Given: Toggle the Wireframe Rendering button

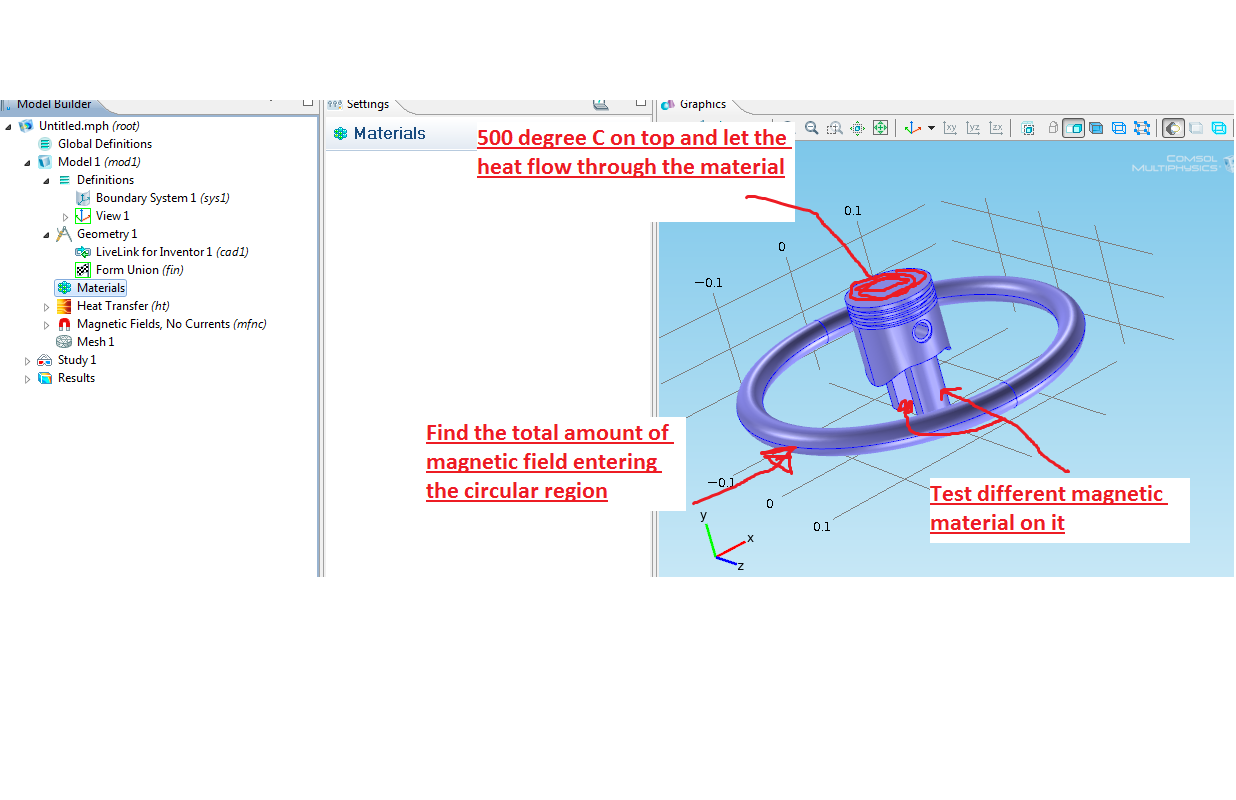Looking at the screenshot, I should coord(1219,128).
